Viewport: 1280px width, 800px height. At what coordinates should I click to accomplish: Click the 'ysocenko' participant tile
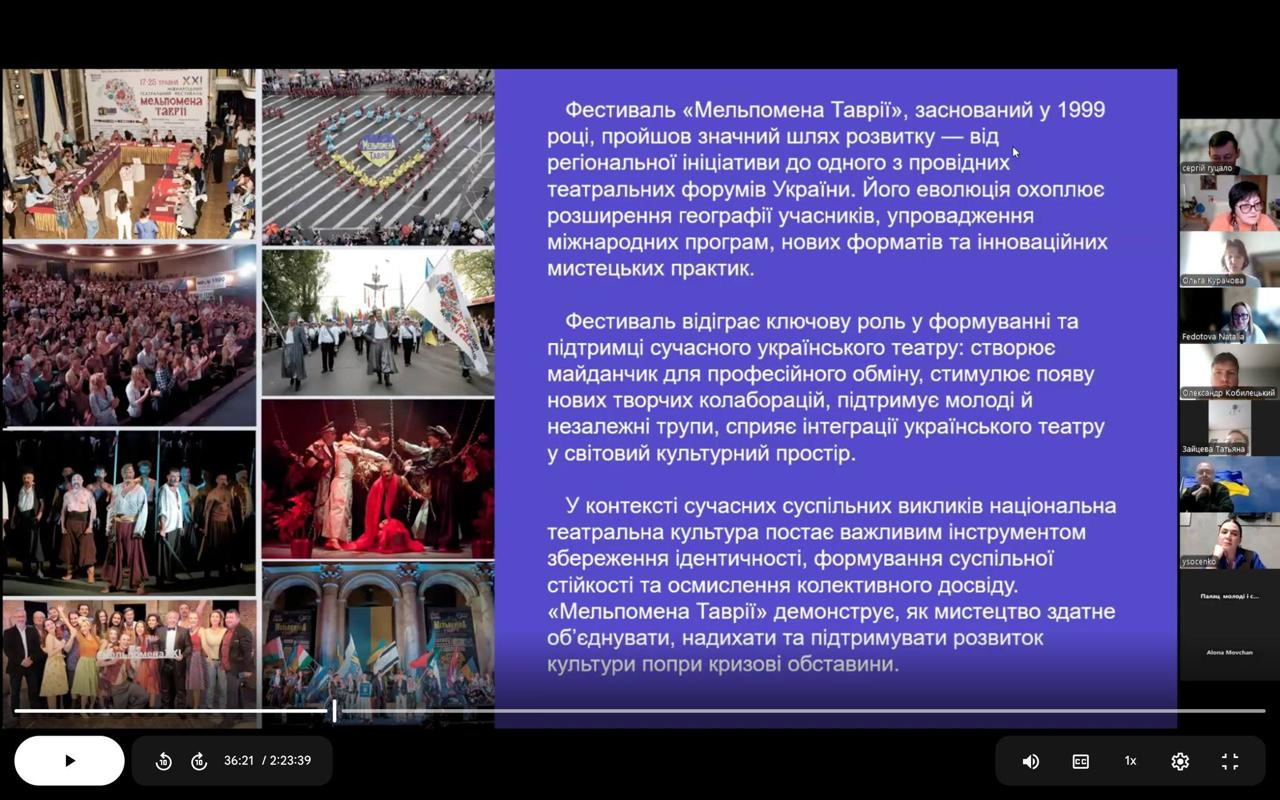coord(1228,540)
